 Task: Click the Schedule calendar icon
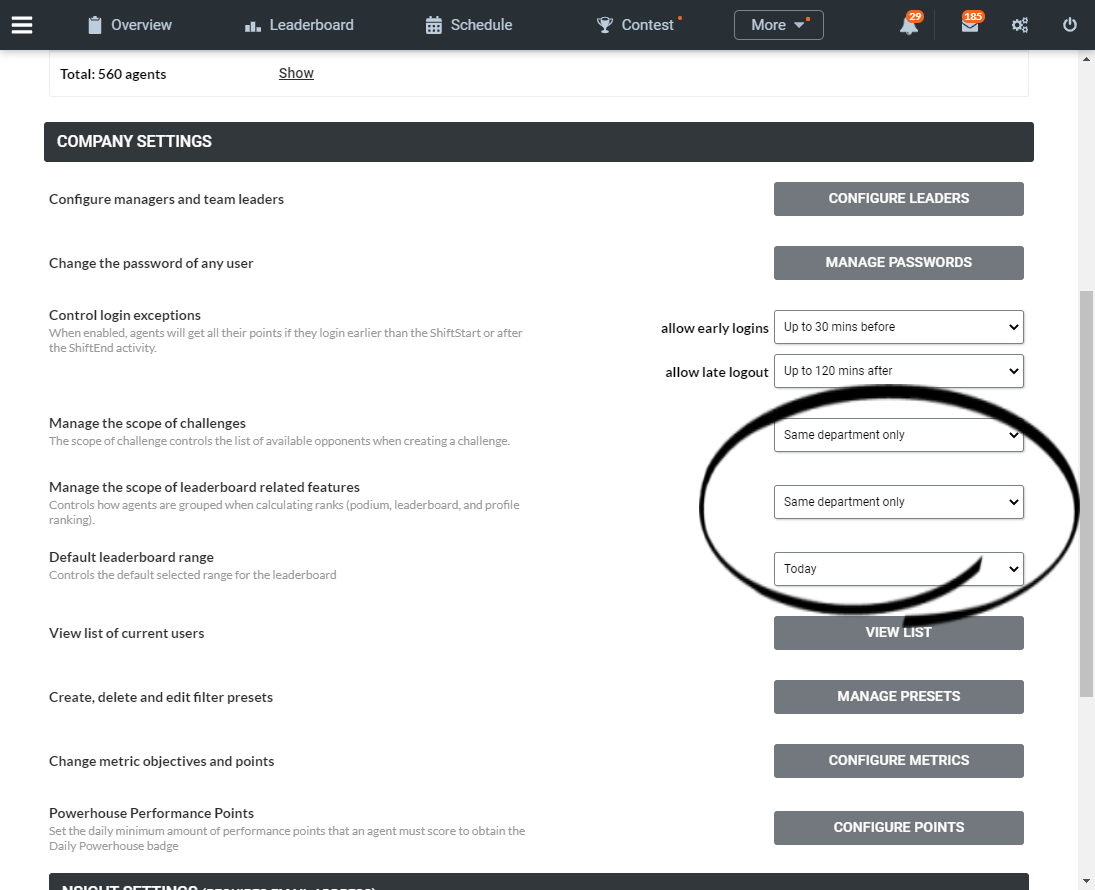pos(434,26)
